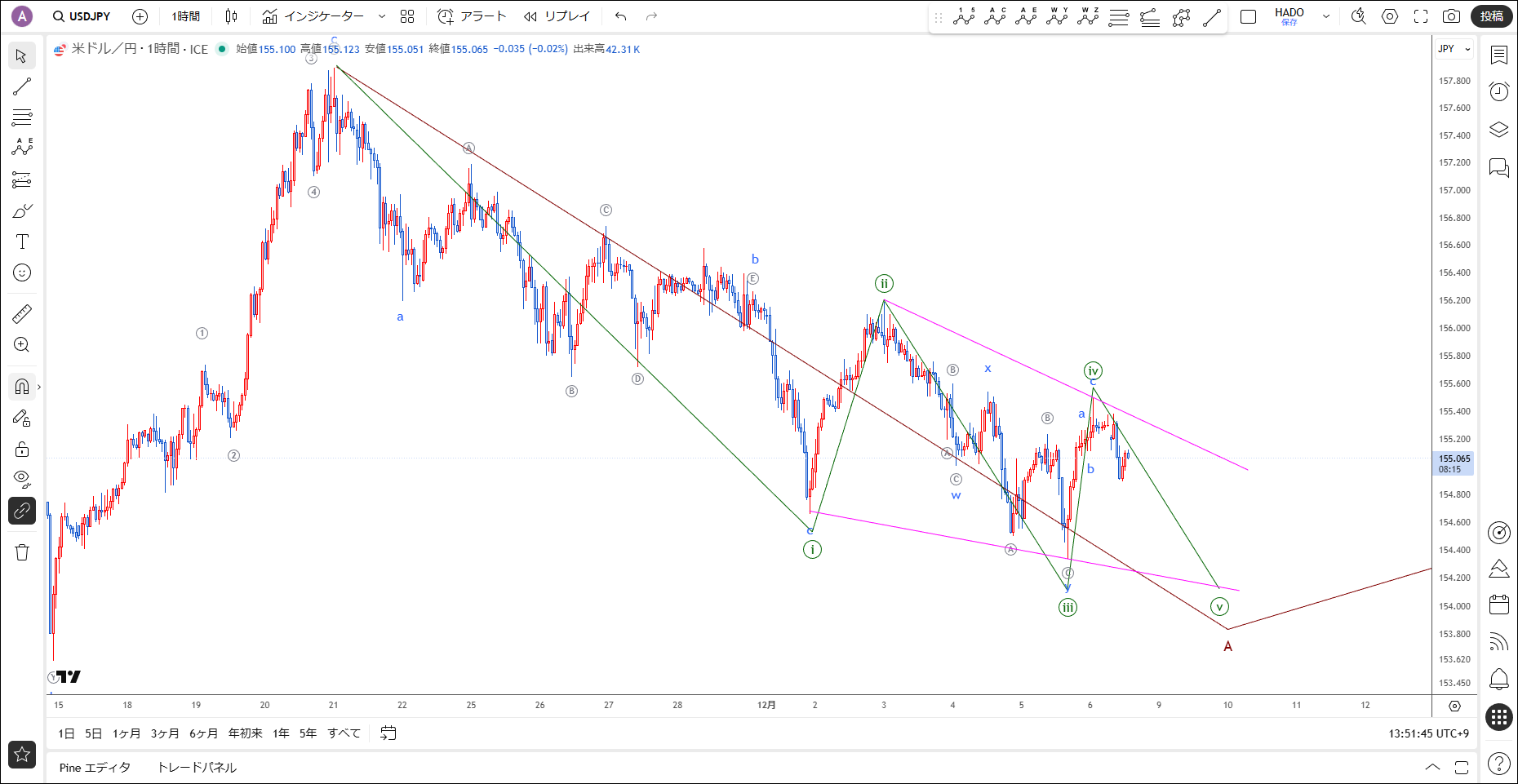Toggle stay in drawing mode

pos(22,419)
